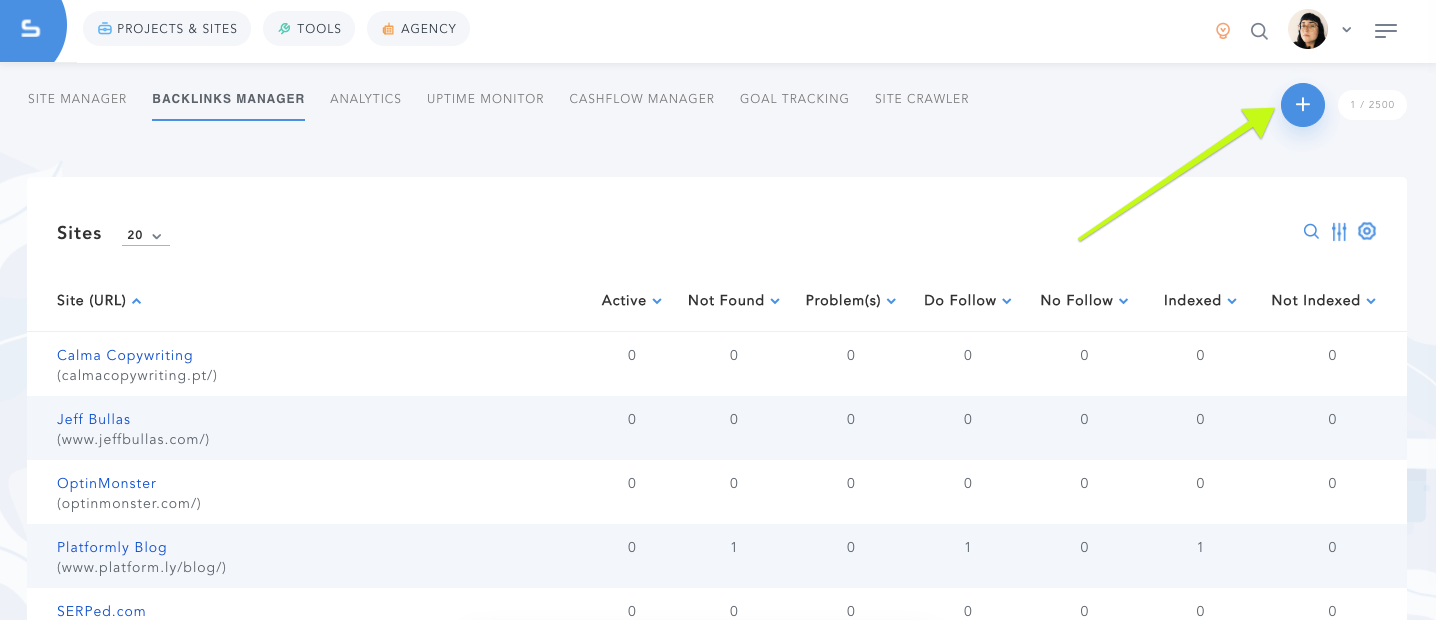Sort by Active column
Image resolution: width=1436 pixels, height=620 pixels.
pyautogui.click(x=631, y=301)
